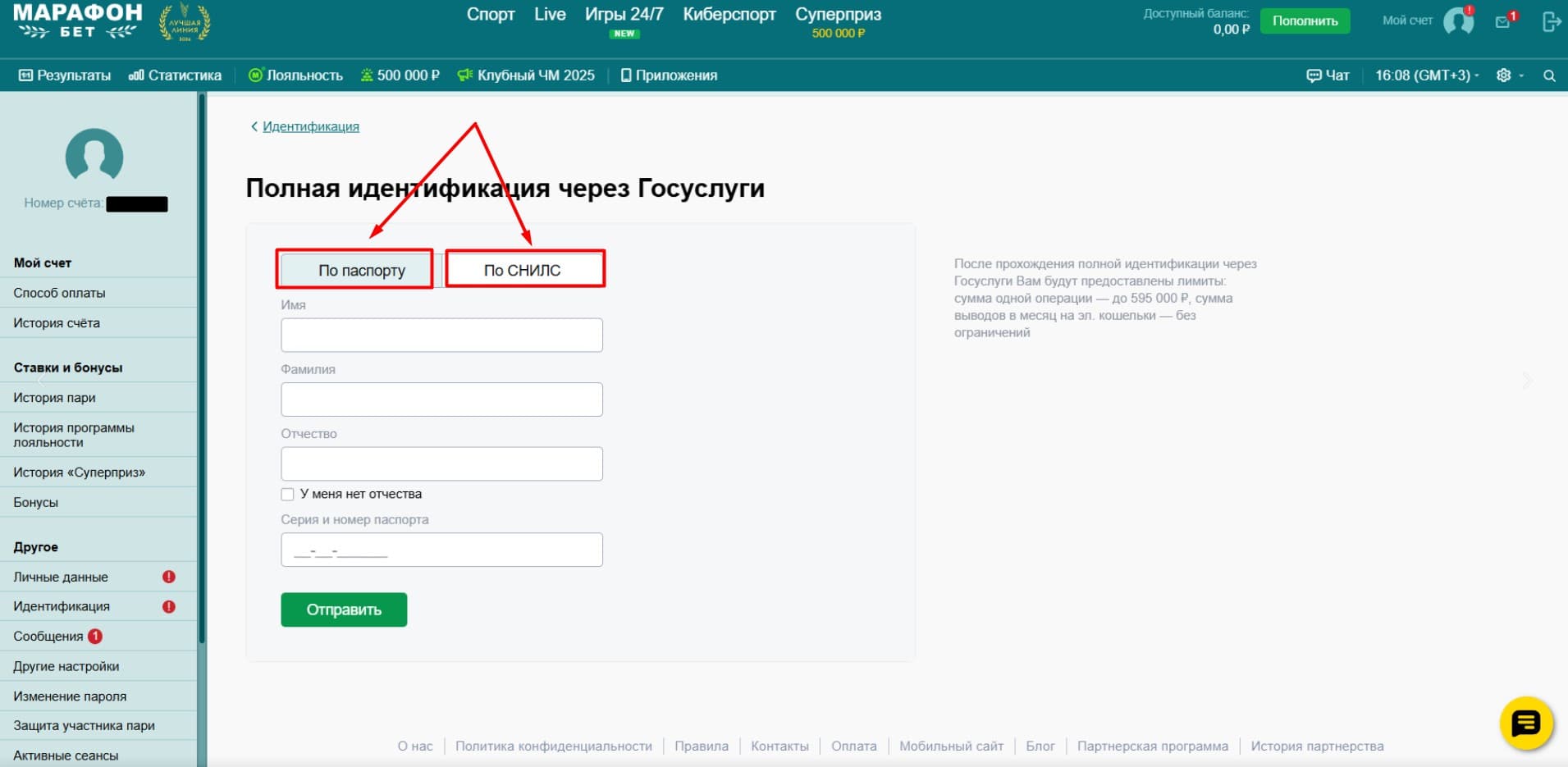Click the Отправить button
The image size is (1568, 767).
click(x=344, y=609)
